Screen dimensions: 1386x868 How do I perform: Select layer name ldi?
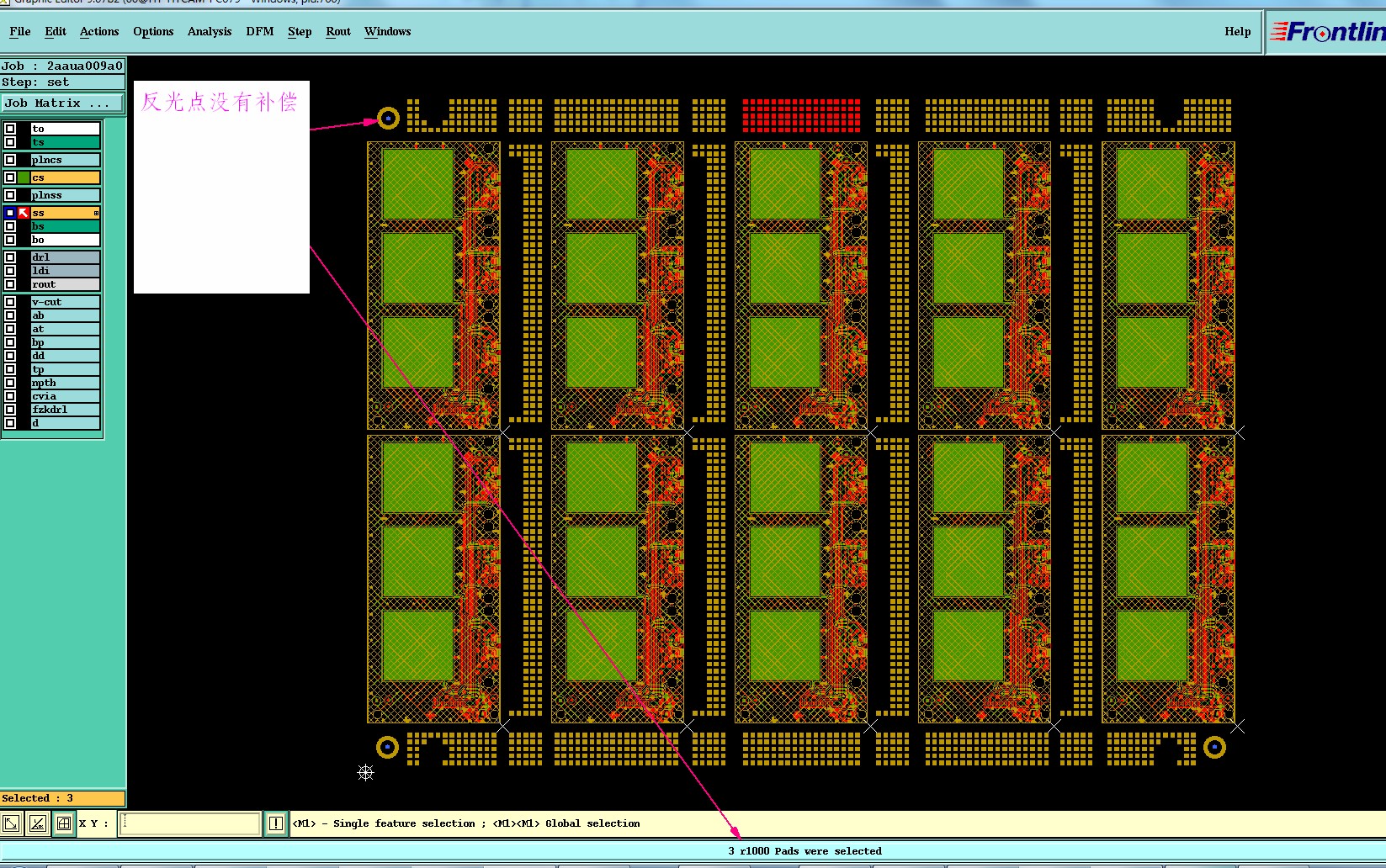[x=66, y=271]
